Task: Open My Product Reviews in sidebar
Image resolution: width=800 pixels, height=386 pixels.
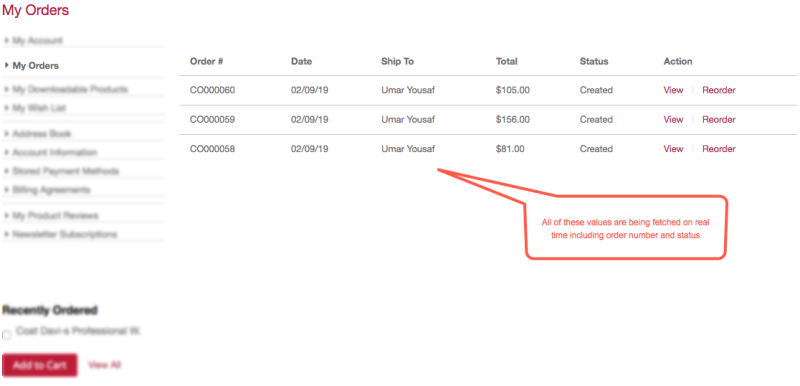Action: (x=55, y=216)
